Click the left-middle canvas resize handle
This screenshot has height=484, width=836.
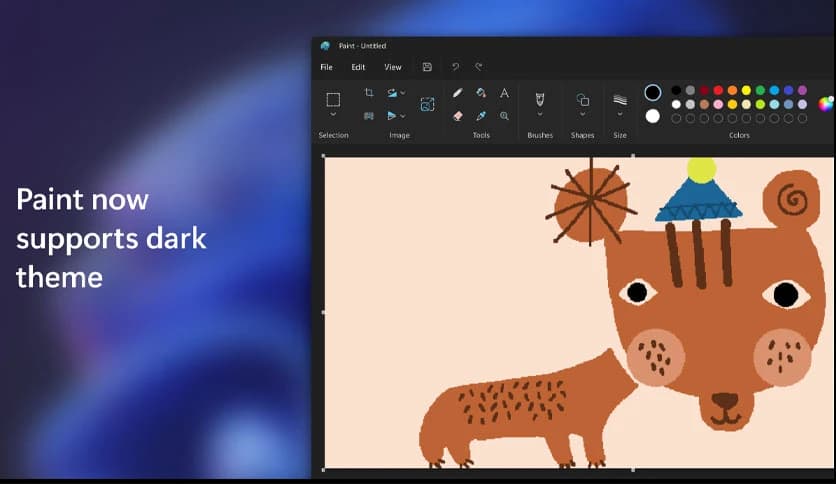pos(324,312)
